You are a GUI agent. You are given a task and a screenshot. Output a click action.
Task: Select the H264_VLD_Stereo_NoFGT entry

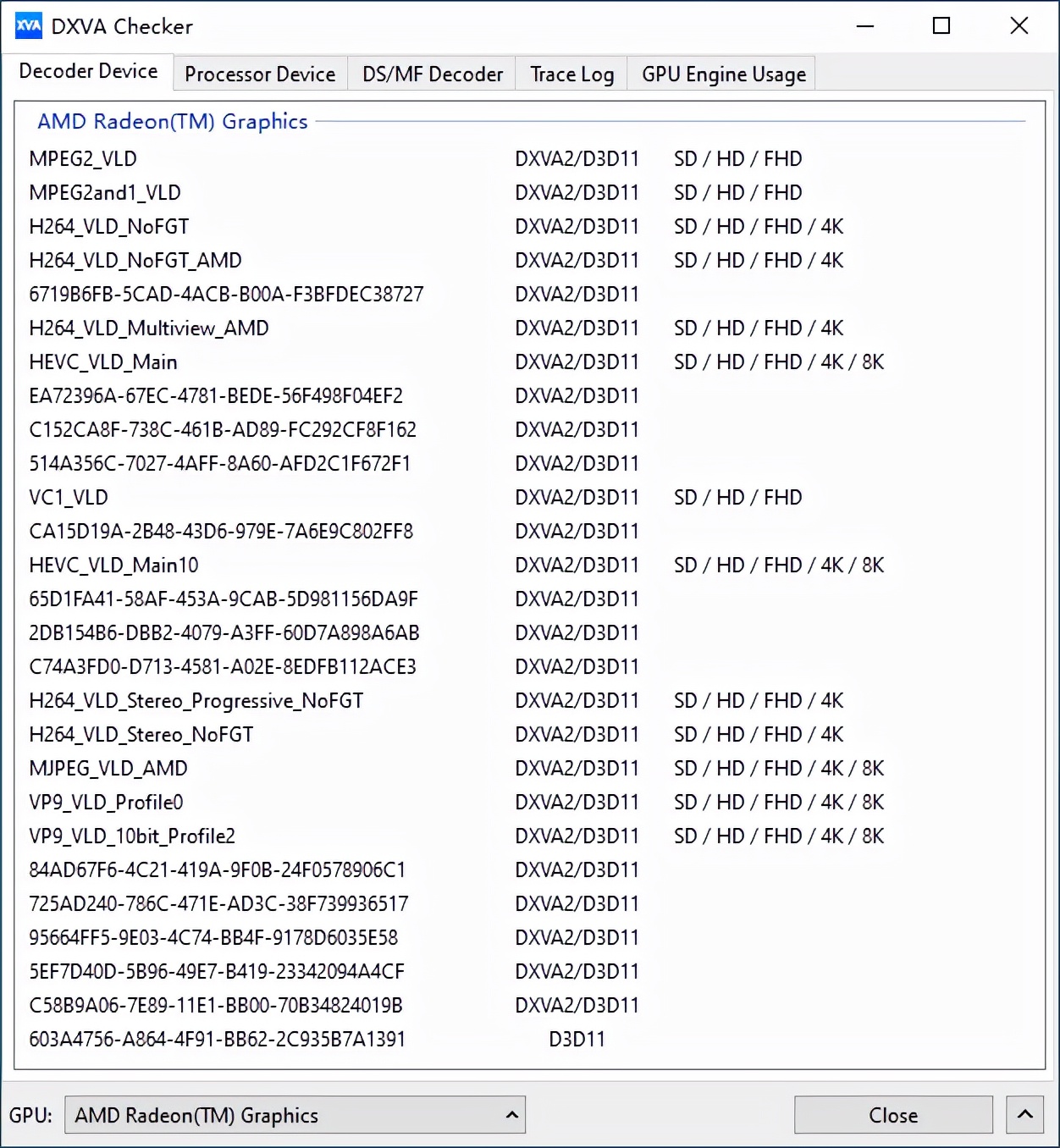[x=141, y=734]
